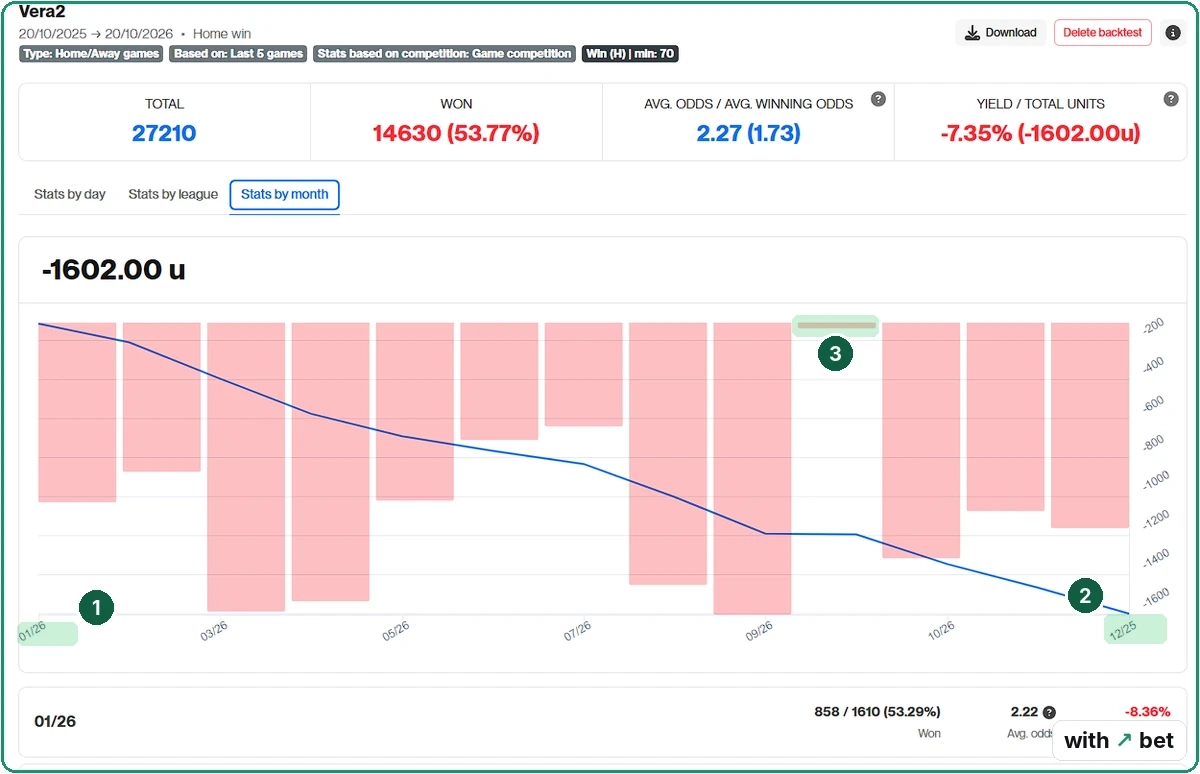
Task: Click the total value 27210
Action: 164,133
